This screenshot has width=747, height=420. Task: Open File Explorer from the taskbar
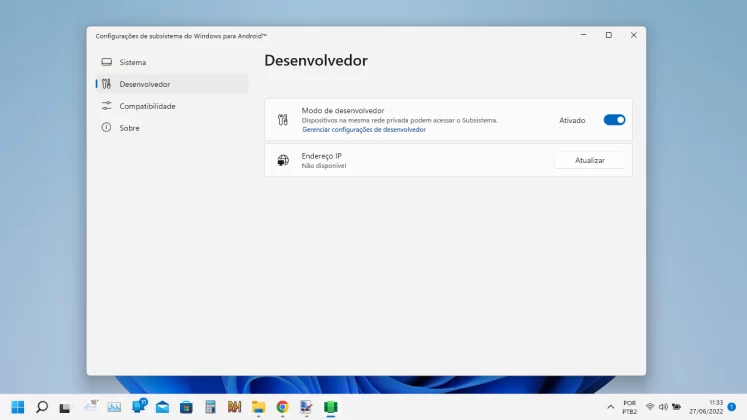pyautogui.click(x=258, y=407)
